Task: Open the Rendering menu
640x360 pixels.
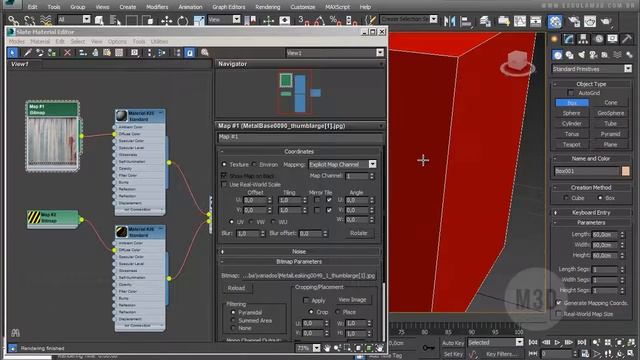Action: click(x=267, y=7)
